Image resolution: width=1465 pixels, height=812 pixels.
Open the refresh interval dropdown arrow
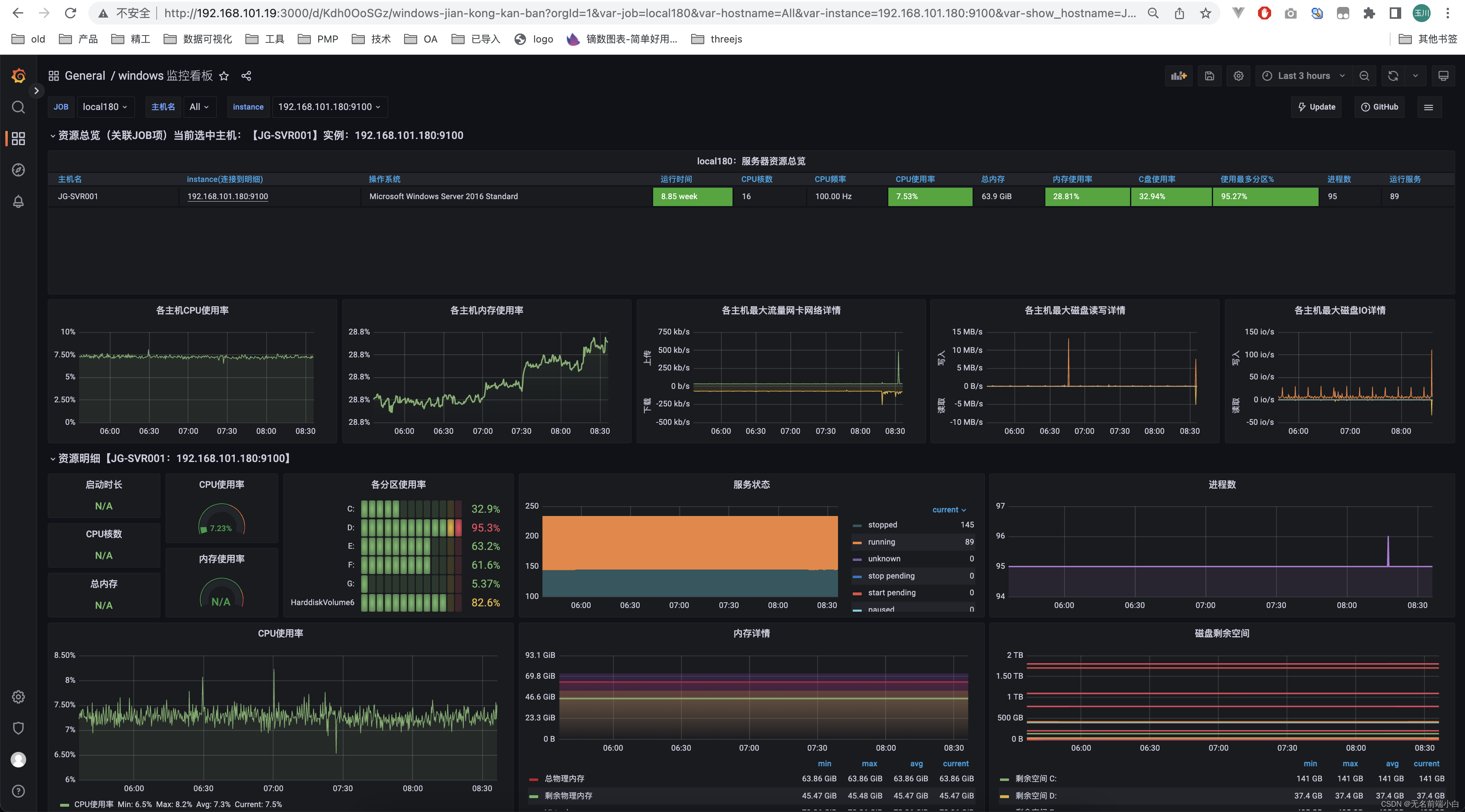pyautogui.click(x=1415, y=76)
